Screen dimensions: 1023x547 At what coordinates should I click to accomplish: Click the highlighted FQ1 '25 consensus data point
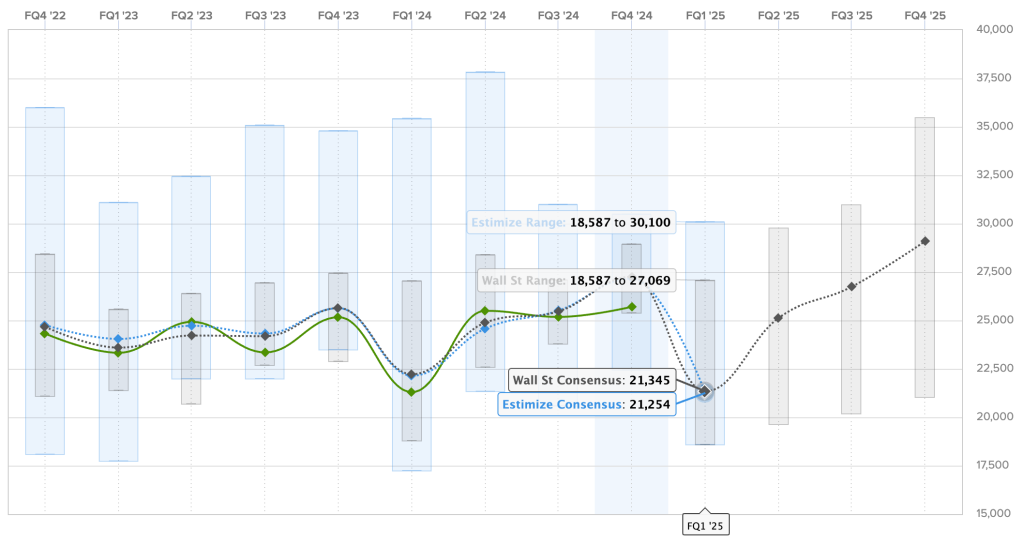(705, 392)
